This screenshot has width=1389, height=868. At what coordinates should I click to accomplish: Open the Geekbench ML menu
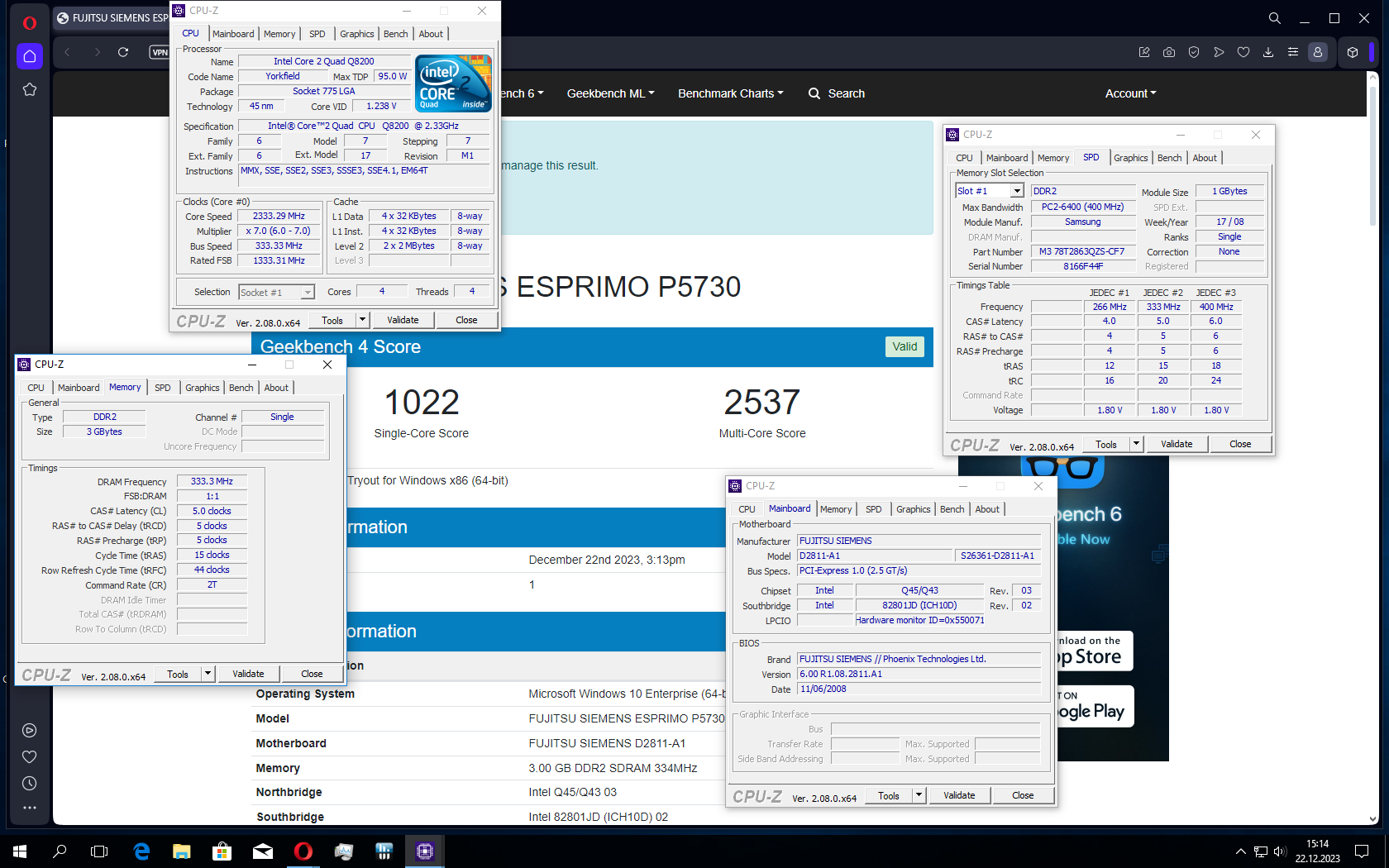point(610,93)
